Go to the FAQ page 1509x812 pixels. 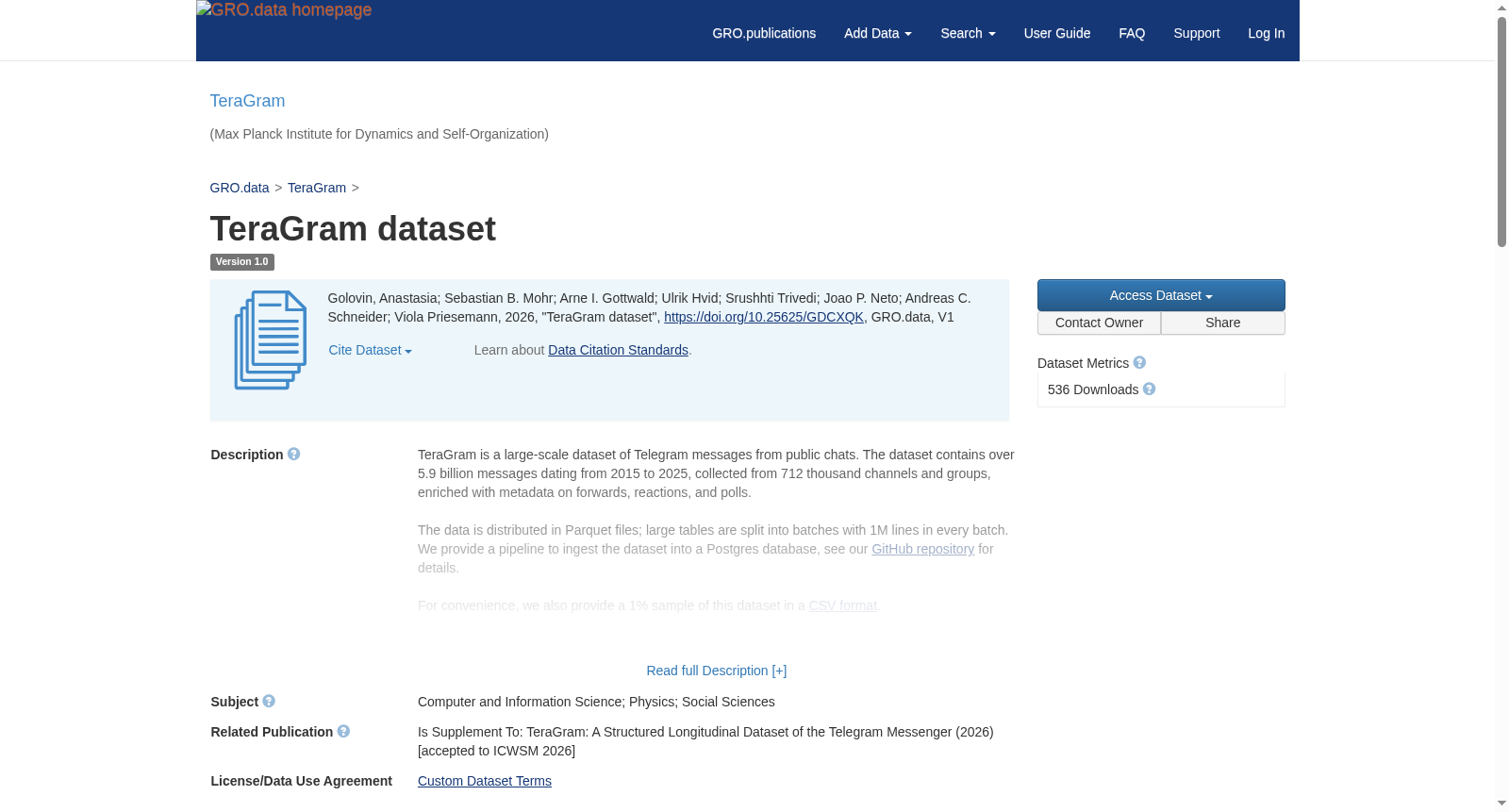tap(1132, 33)
